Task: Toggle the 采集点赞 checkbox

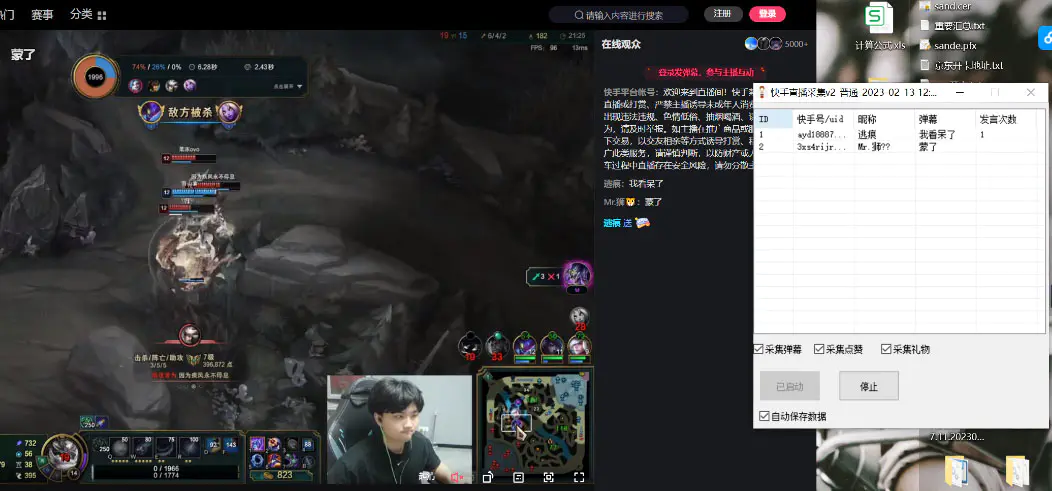Action: pos(819,349)
